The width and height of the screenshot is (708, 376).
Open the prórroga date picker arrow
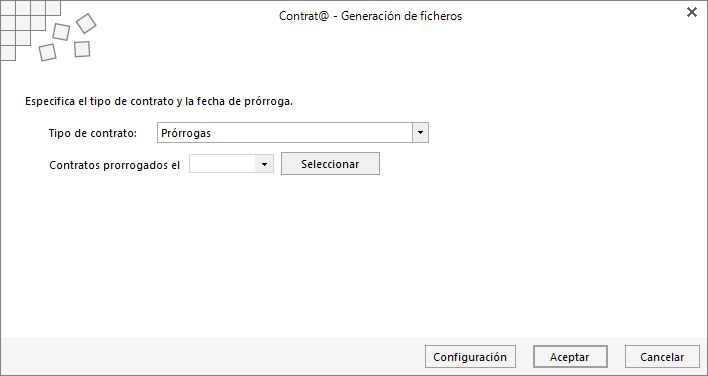[265, 164]
